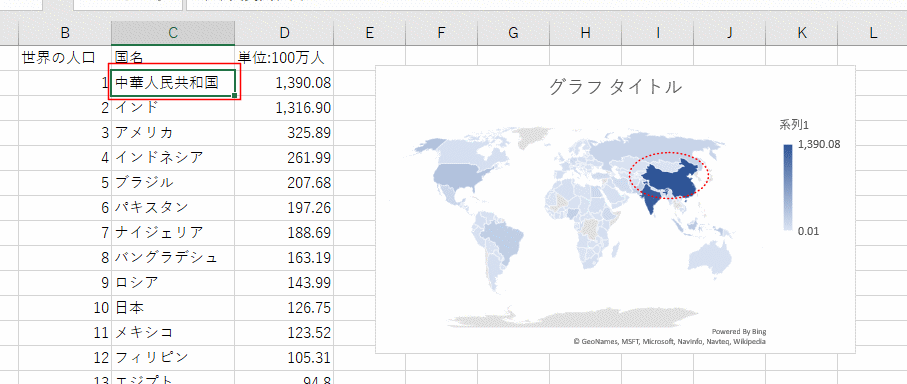Select column F header

coord(441,34)
